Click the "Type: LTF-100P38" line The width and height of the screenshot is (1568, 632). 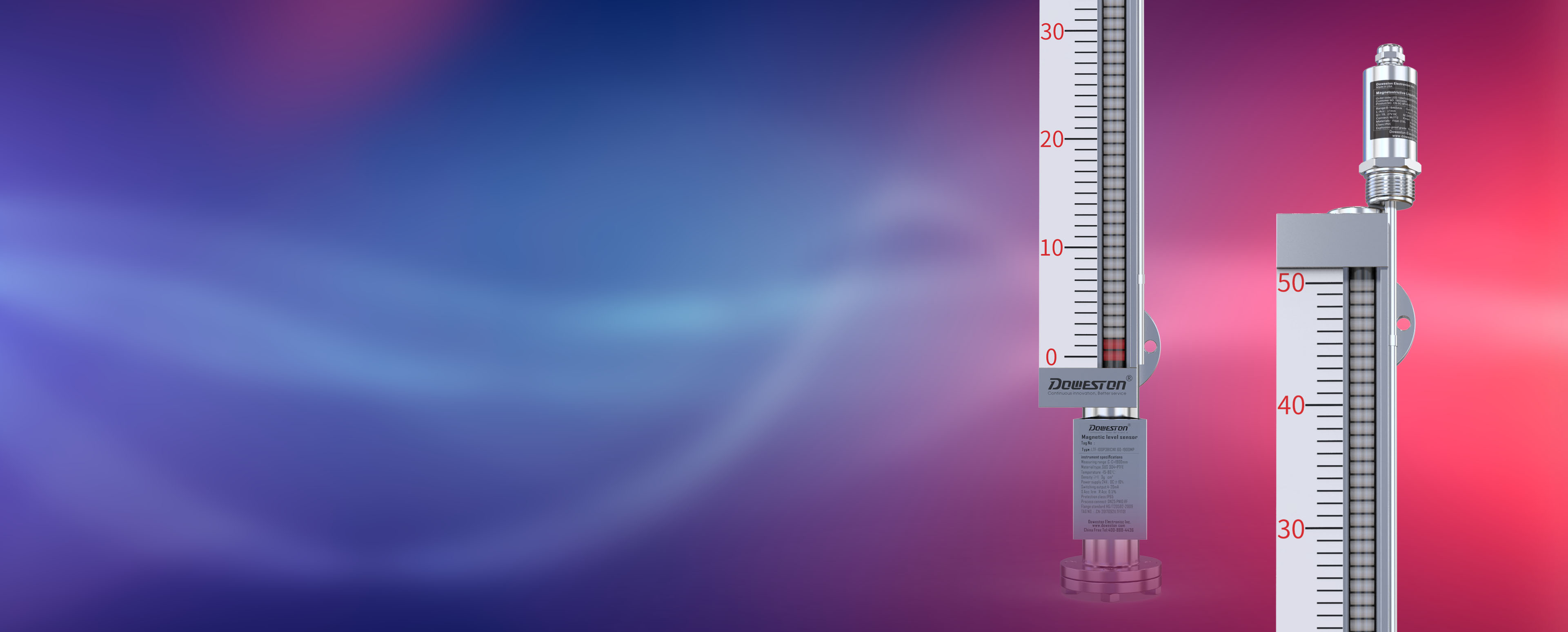(x=1108, y=450)
